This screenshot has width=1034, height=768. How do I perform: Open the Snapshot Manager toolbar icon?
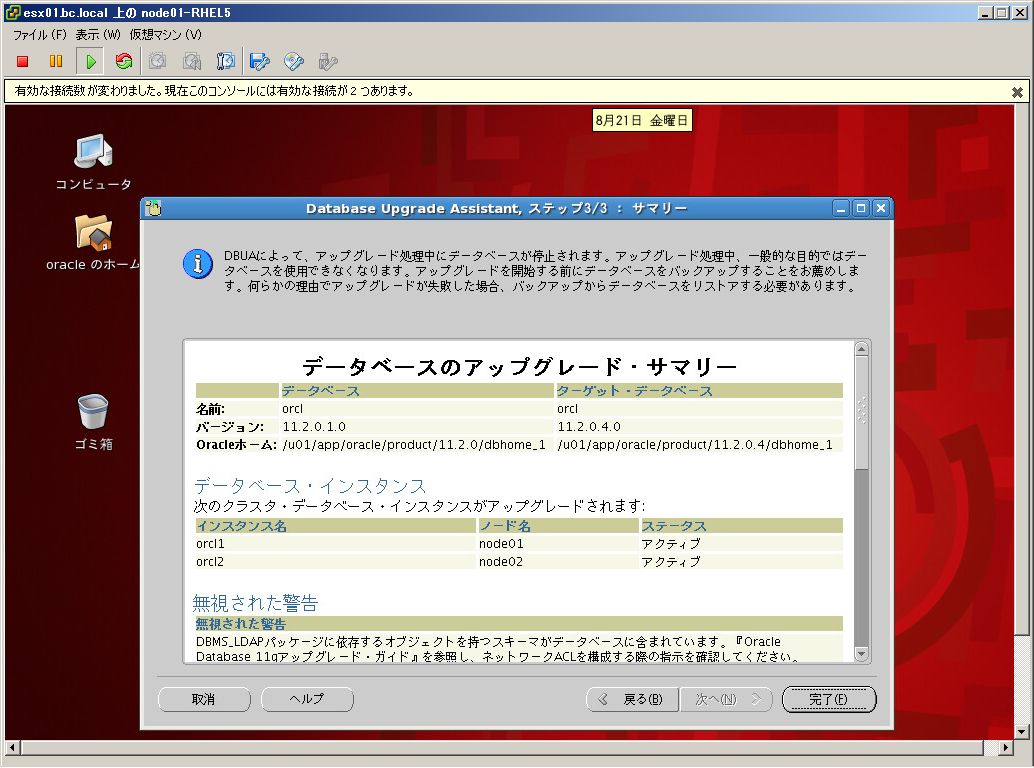[x=226, y=61]
